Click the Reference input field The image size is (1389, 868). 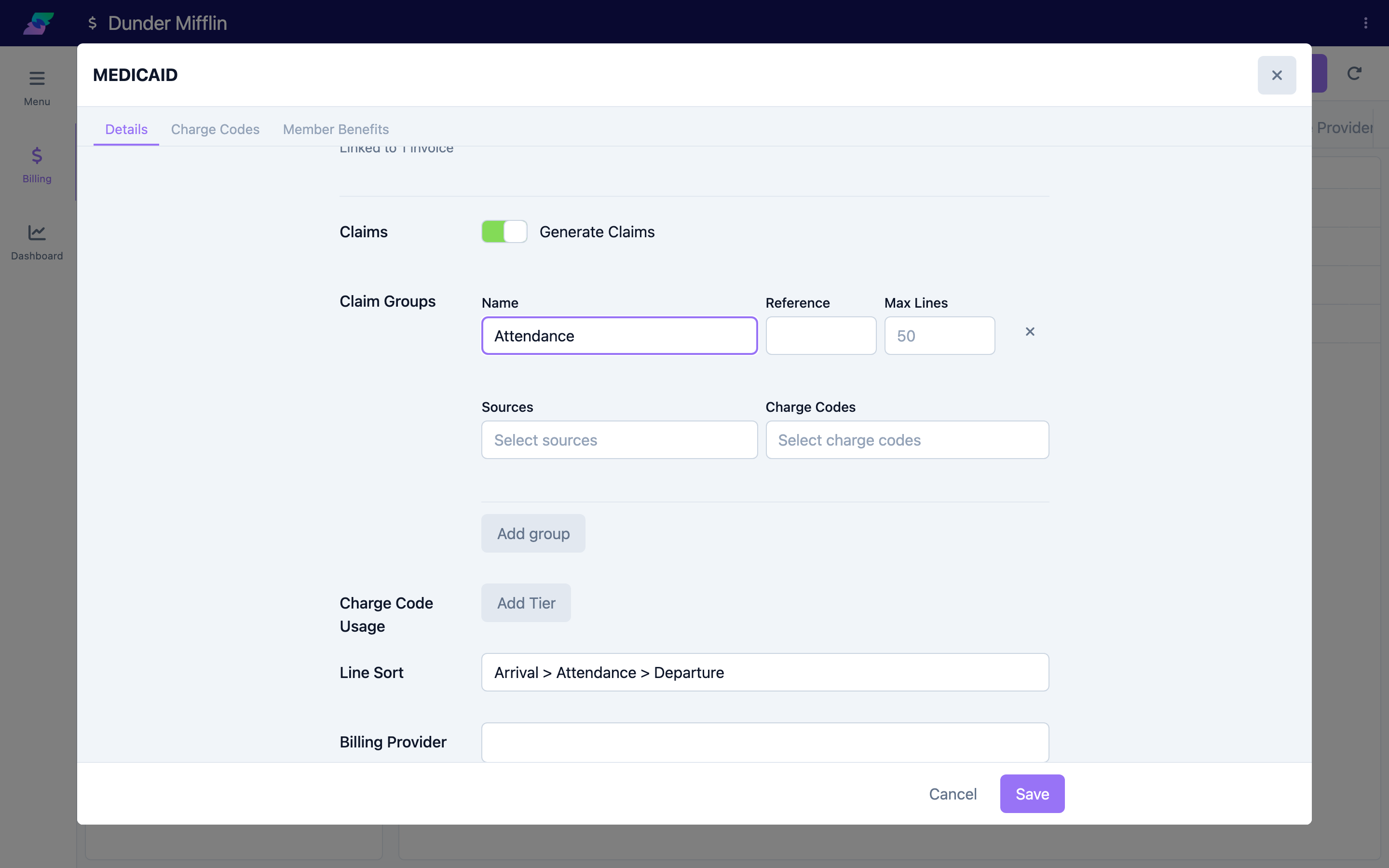pyautogui.click(x=821, y=336)
